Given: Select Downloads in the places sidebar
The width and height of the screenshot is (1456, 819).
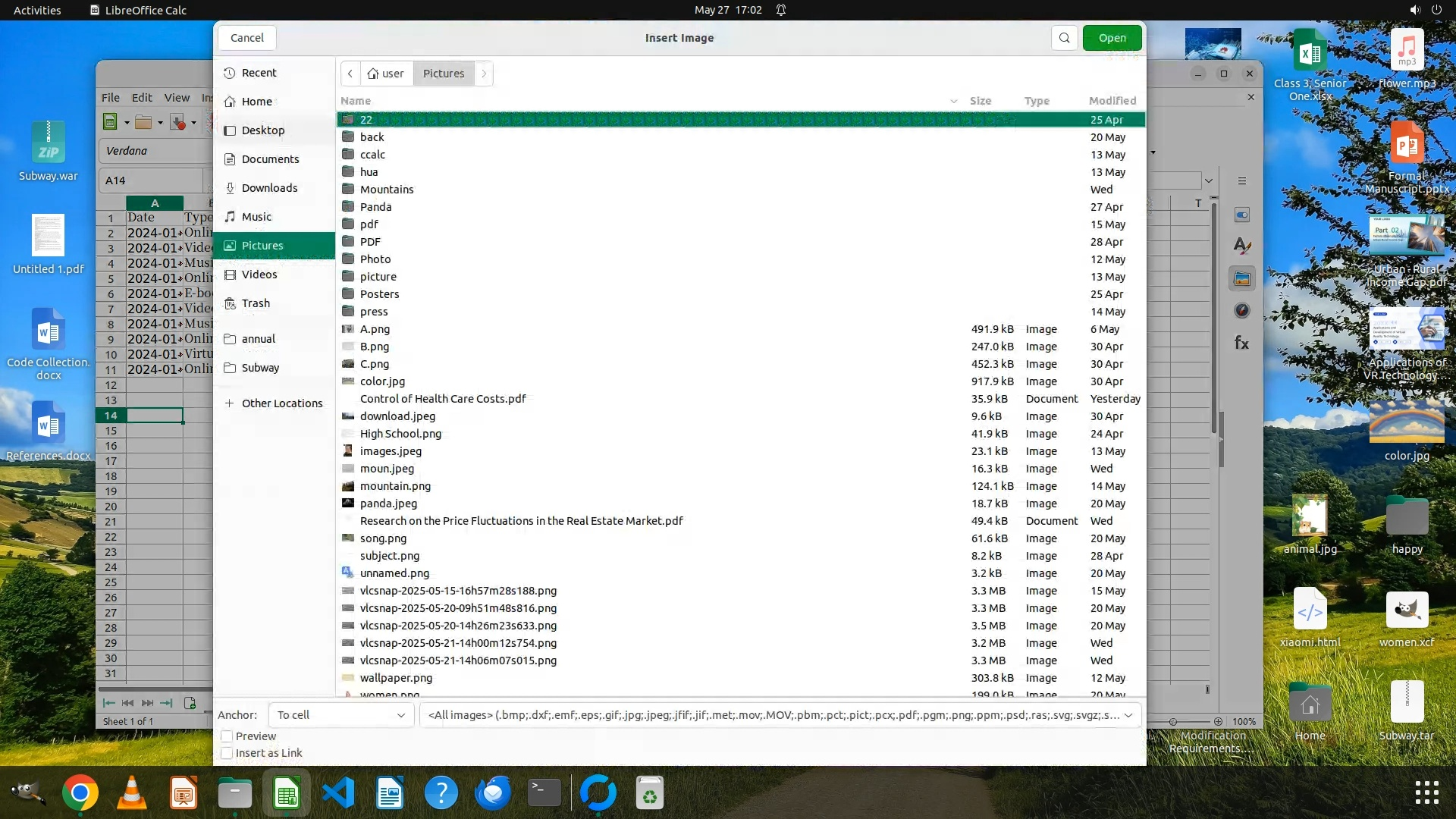Looking at the screenshot, I should pyautogui.click(x=269, y=188).
